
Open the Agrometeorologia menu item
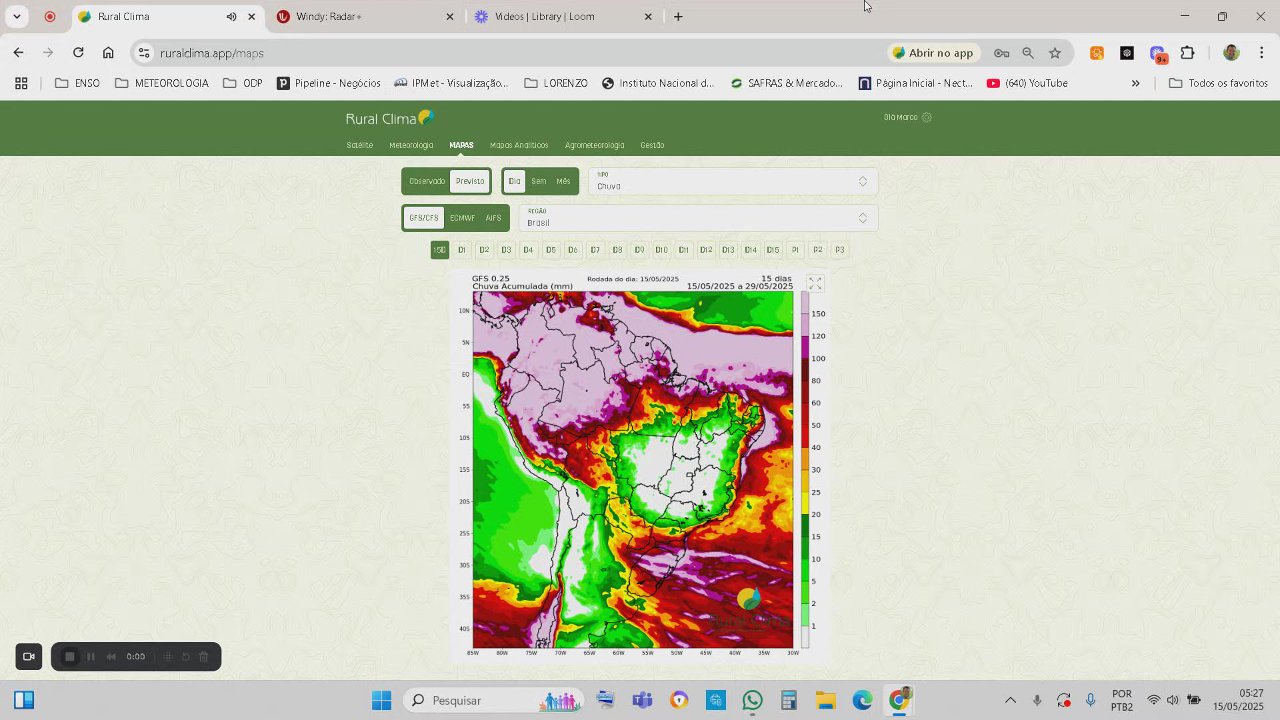pos(594,145)
